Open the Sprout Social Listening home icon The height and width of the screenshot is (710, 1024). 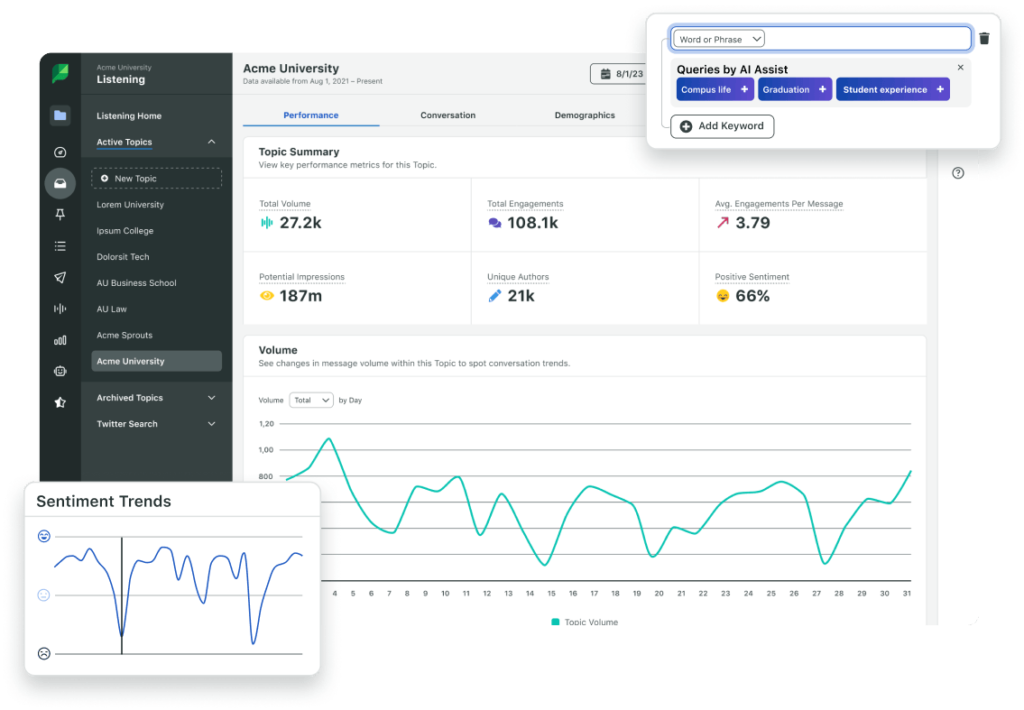click(59, 73)
